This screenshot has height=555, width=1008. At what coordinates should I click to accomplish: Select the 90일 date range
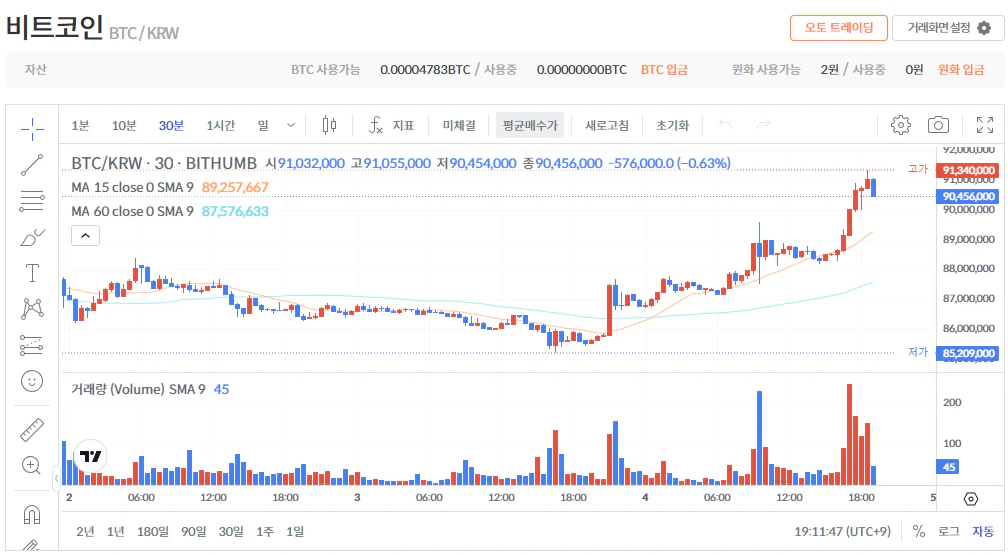coord(194,531)
